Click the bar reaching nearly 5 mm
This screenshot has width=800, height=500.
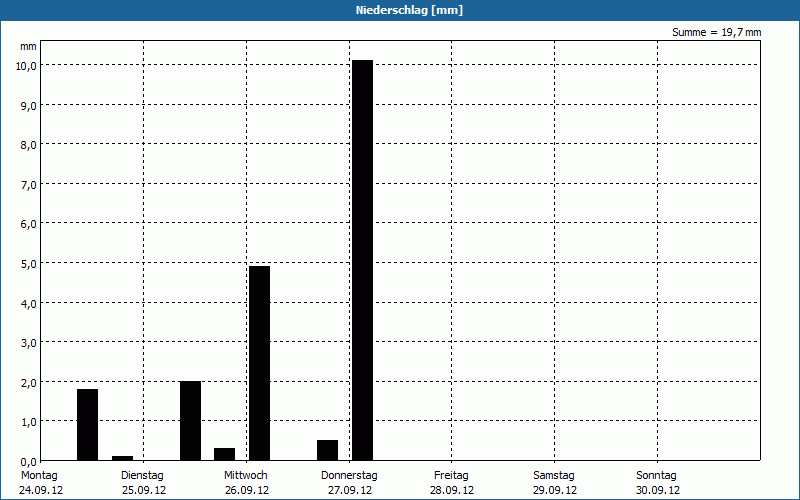tap(259, 362)
